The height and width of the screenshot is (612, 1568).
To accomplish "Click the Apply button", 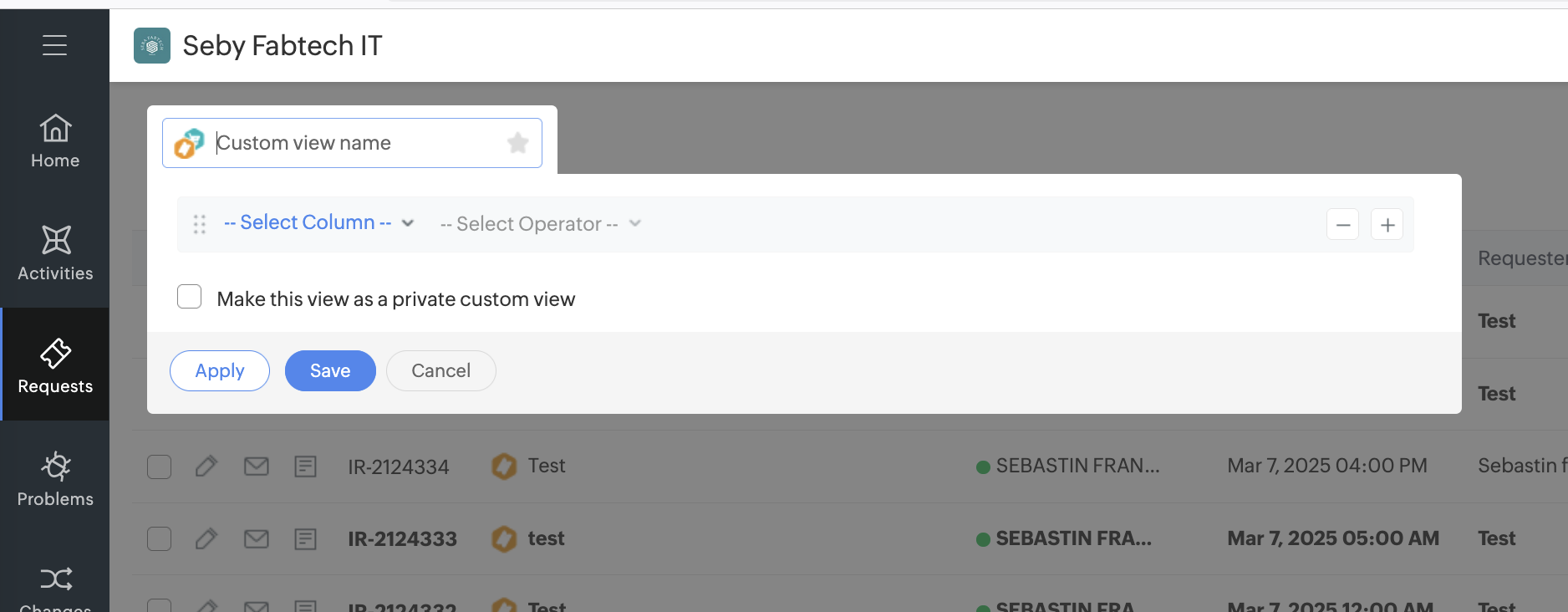I will pos(220,370).
